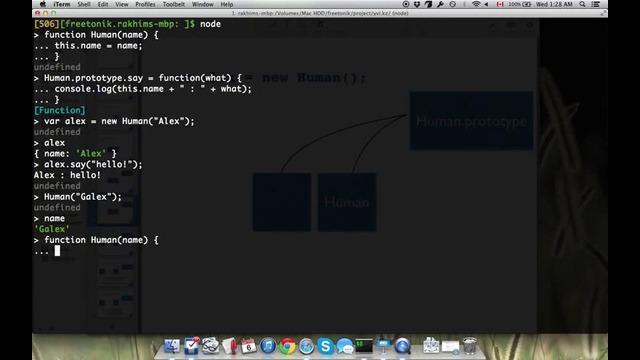
Task: Click the 'Alex : hello!' output line
Action: click(x=67, y=175)
